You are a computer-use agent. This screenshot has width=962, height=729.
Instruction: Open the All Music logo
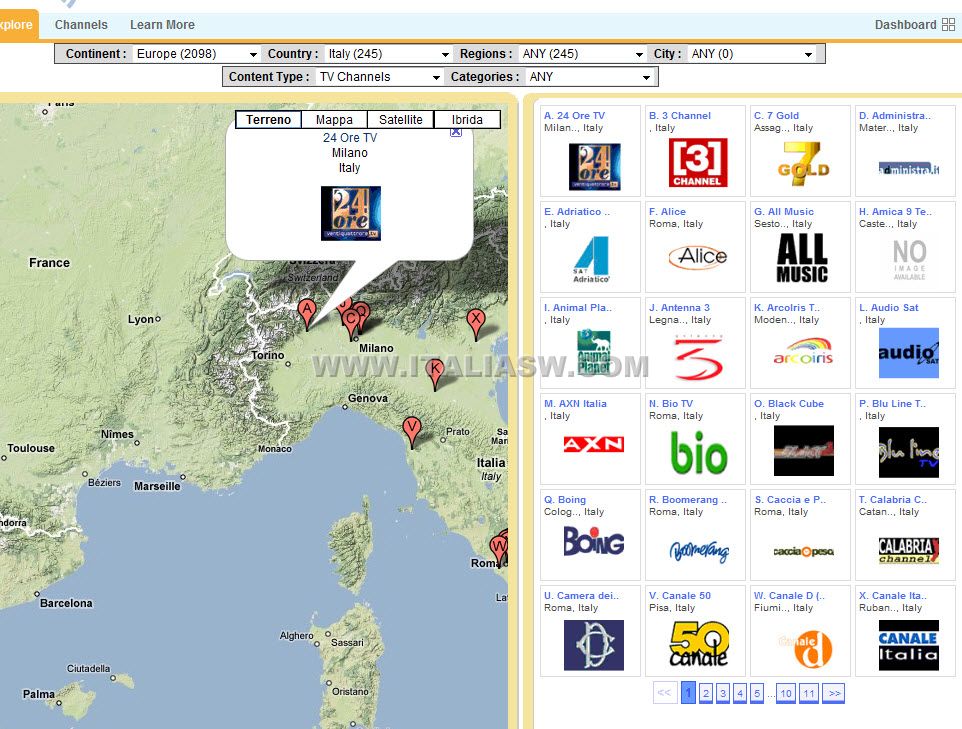coord(802,258)
